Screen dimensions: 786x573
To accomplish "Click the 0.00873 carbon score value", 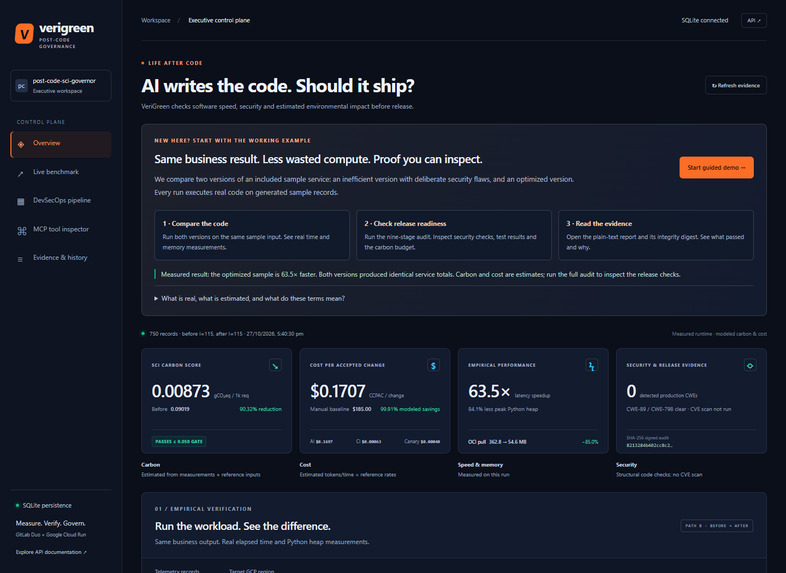I will click(180, 391).
